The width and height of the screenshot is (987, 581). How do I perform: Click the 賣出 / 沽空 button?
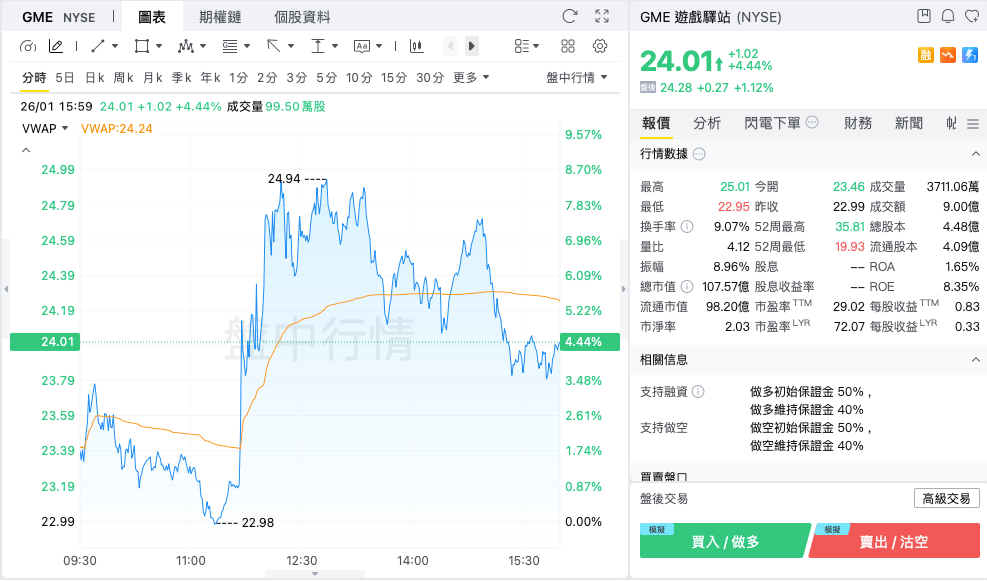(x=894, y=541)
